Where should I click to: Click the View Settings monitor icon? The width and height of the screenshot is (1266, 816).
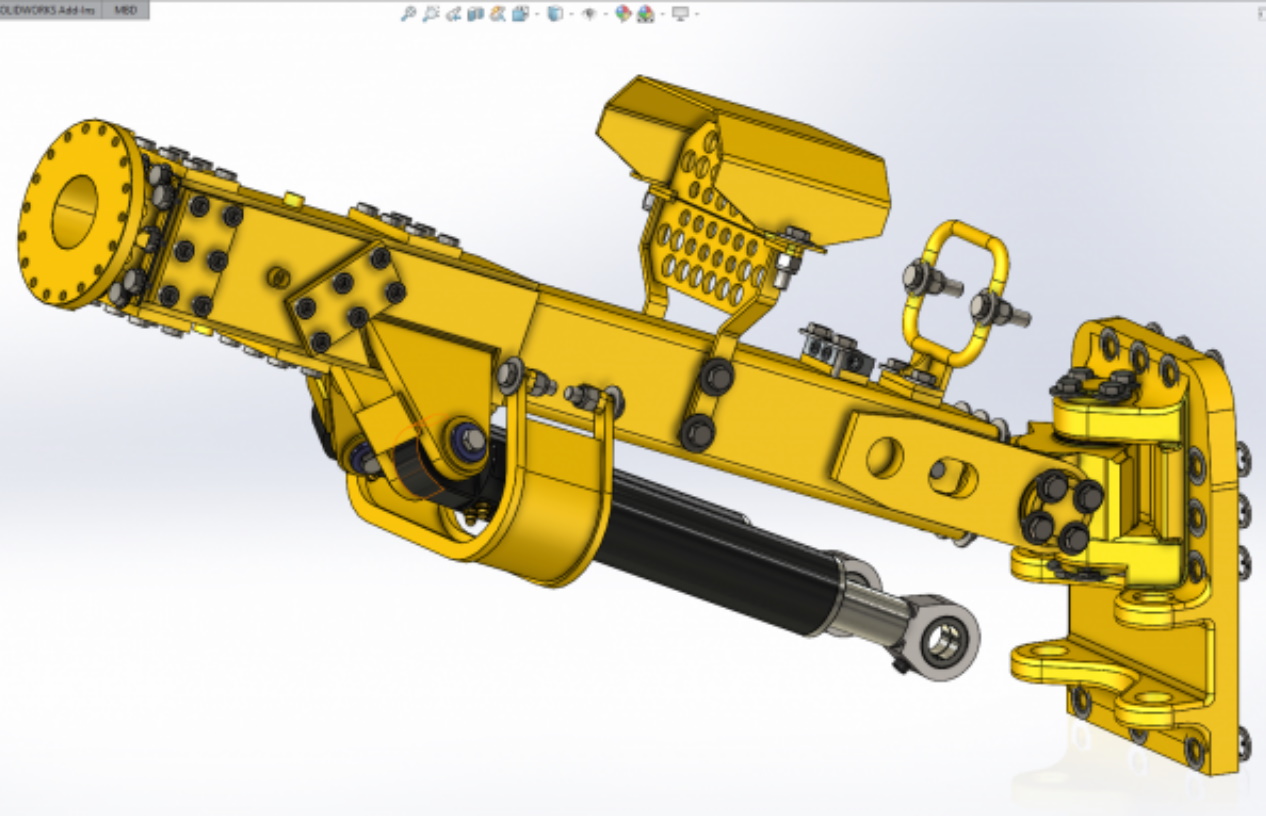click(680, 14)
